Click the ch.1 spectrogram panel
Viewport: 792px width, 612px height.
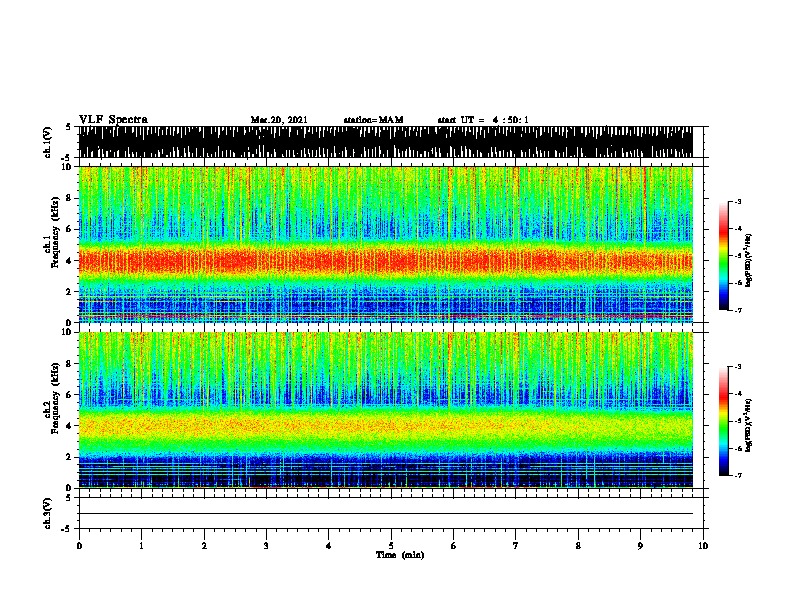[386, 244]
